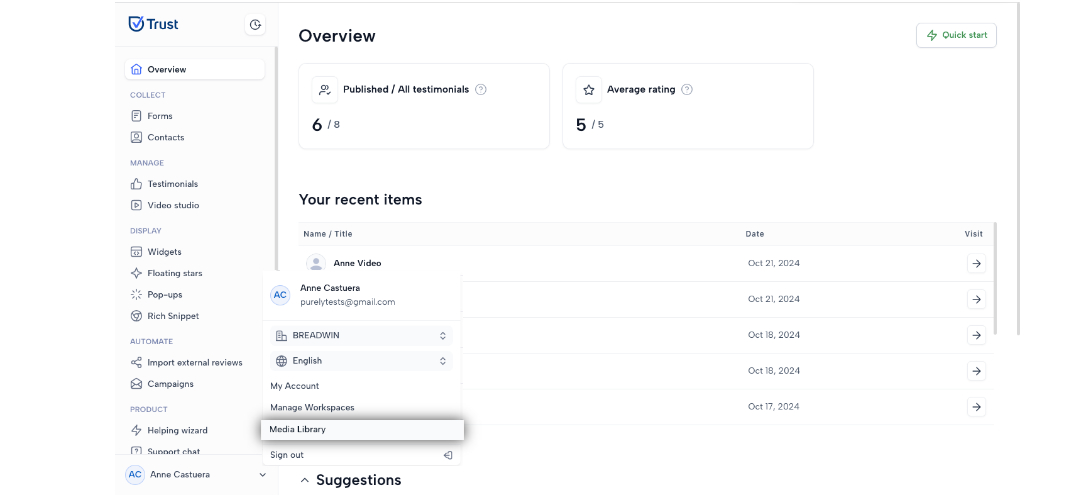
Task: Click help icon beside Published / All testimonials
Action: pos(481,90)
